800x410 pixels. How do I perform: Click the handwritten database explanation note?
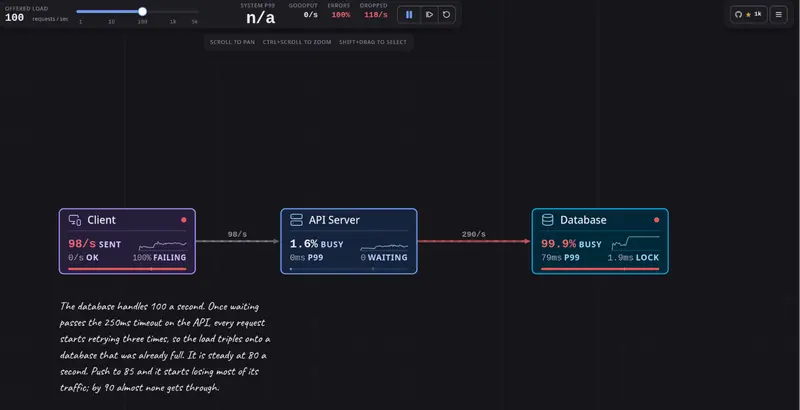coord(165,347)
